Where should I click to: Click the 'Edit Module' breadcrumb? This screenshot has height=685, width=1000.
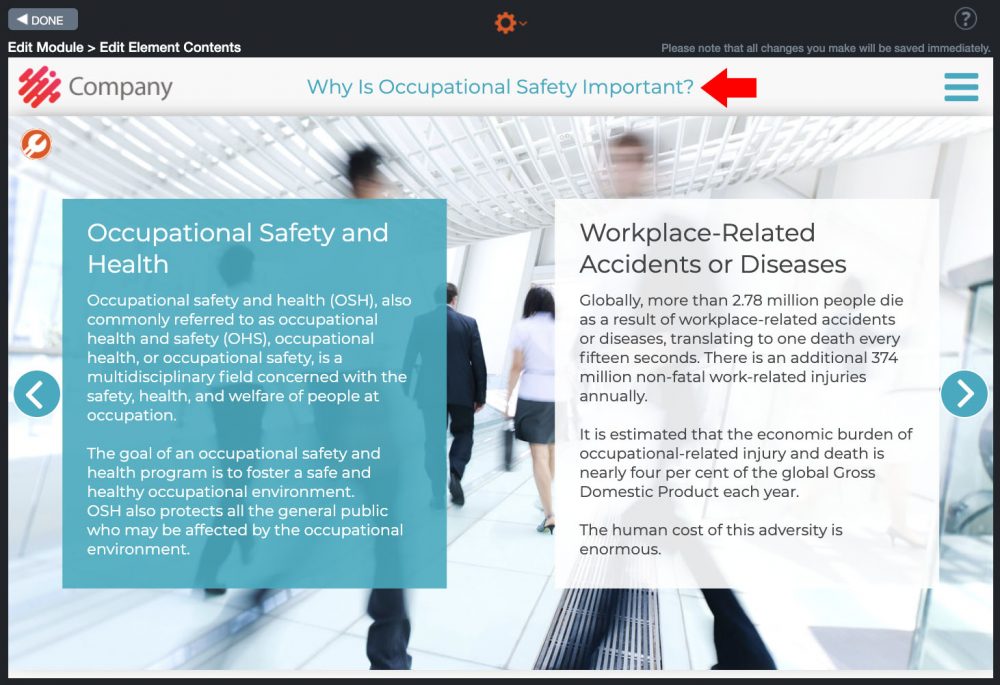tap(45, 47)
